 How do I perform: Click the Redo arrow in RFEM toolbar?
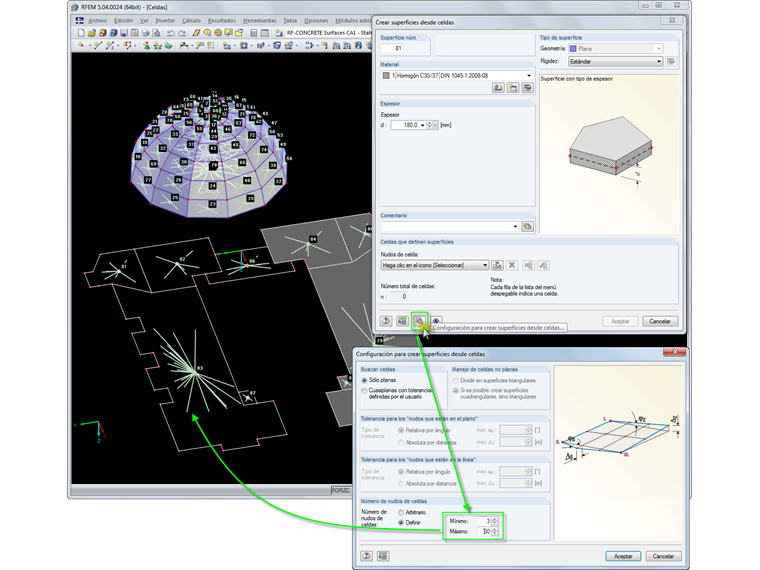(182, 33)
